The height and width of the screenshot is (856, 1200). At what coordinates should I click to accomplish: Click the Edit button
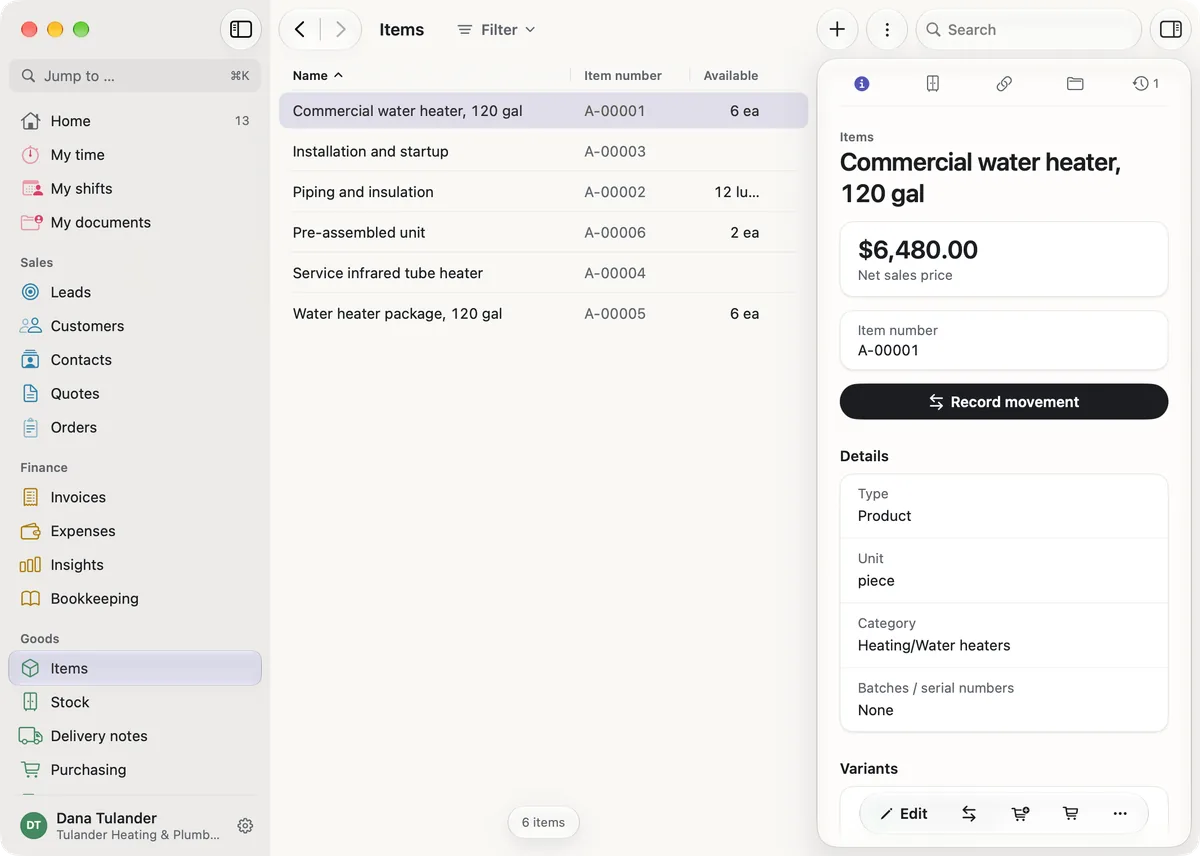904,814
